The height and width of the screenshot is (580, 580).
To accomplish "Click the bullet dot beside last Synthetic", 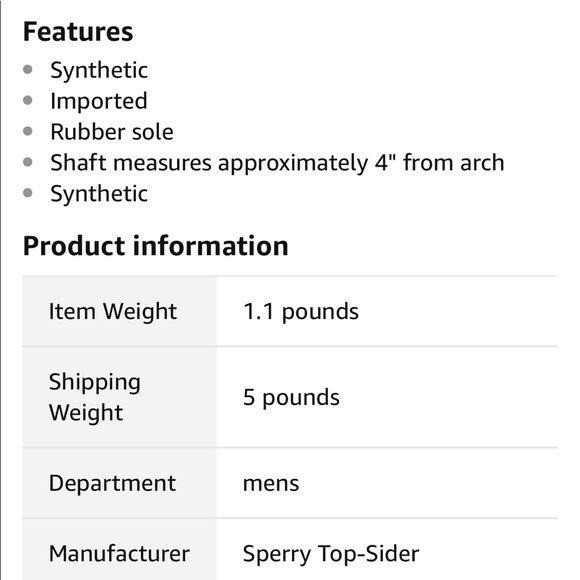I will (28, 193).
